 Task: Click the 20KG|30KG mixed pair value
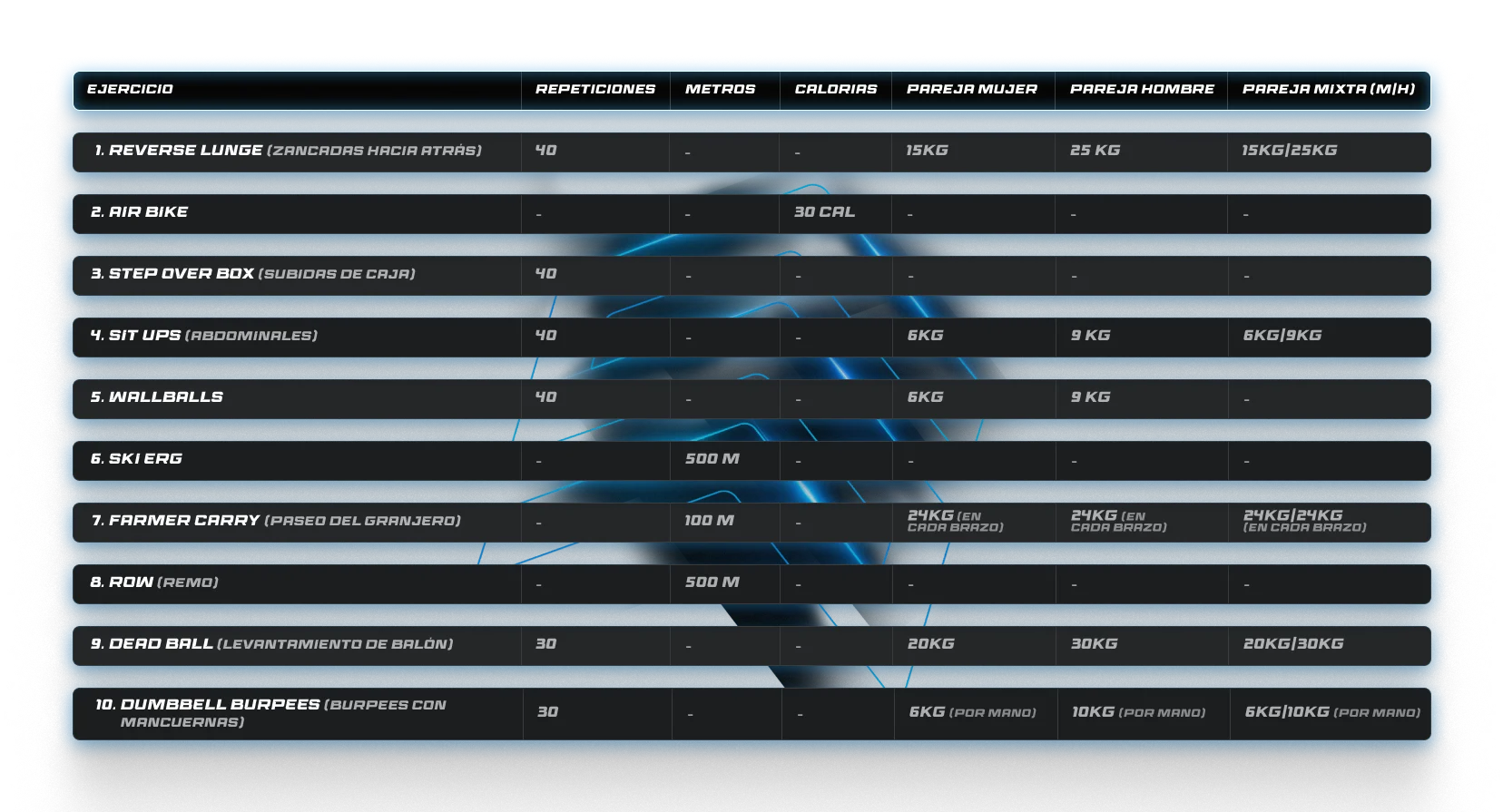click(1292, 644)
